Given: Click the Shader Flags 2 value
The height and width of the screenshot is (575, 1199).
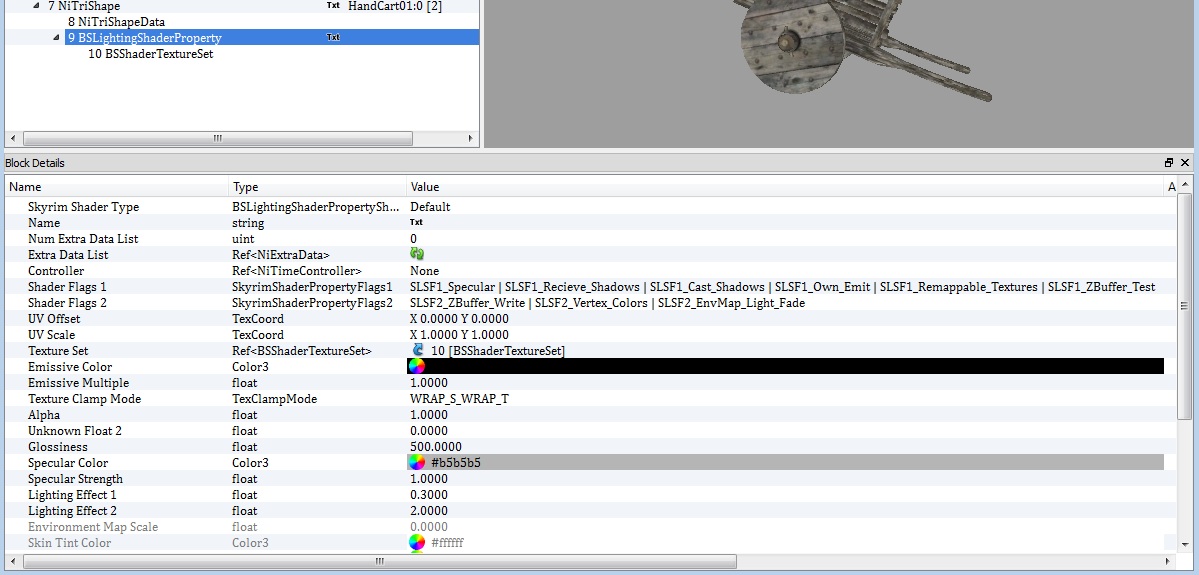Looking at the screenshot, I should 607,303.
